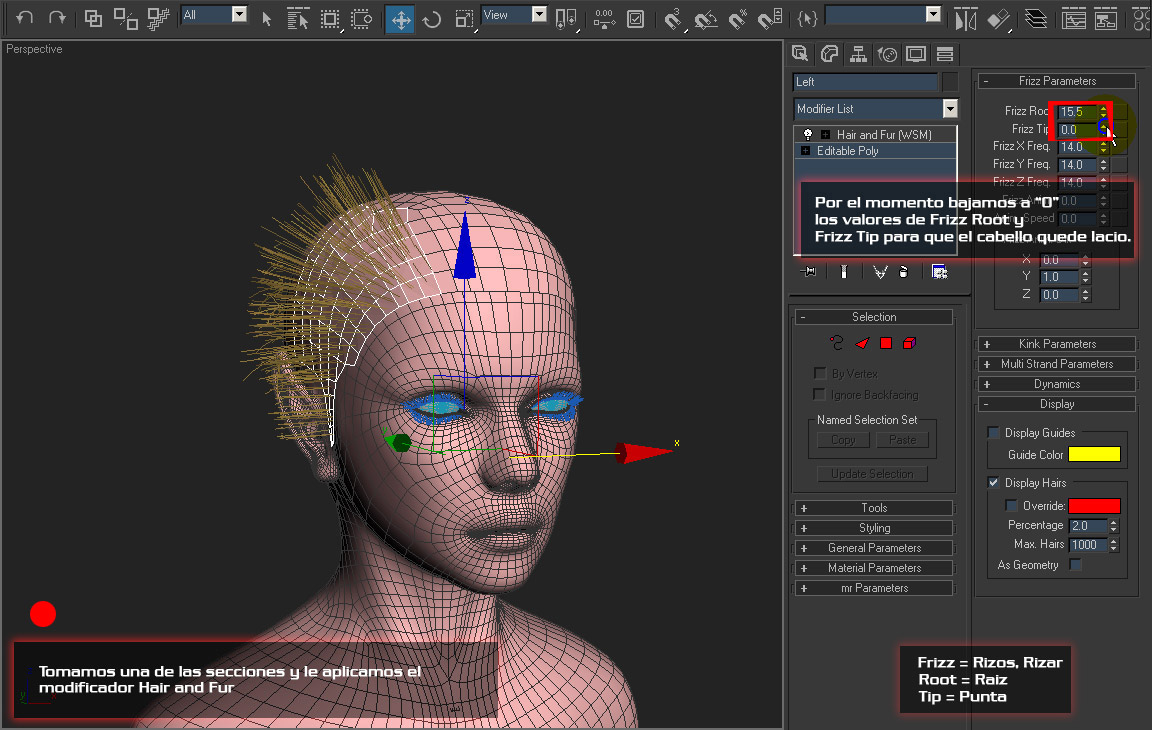
Task: Enable As Geometry checkbox
Action: click(1076, 564)
